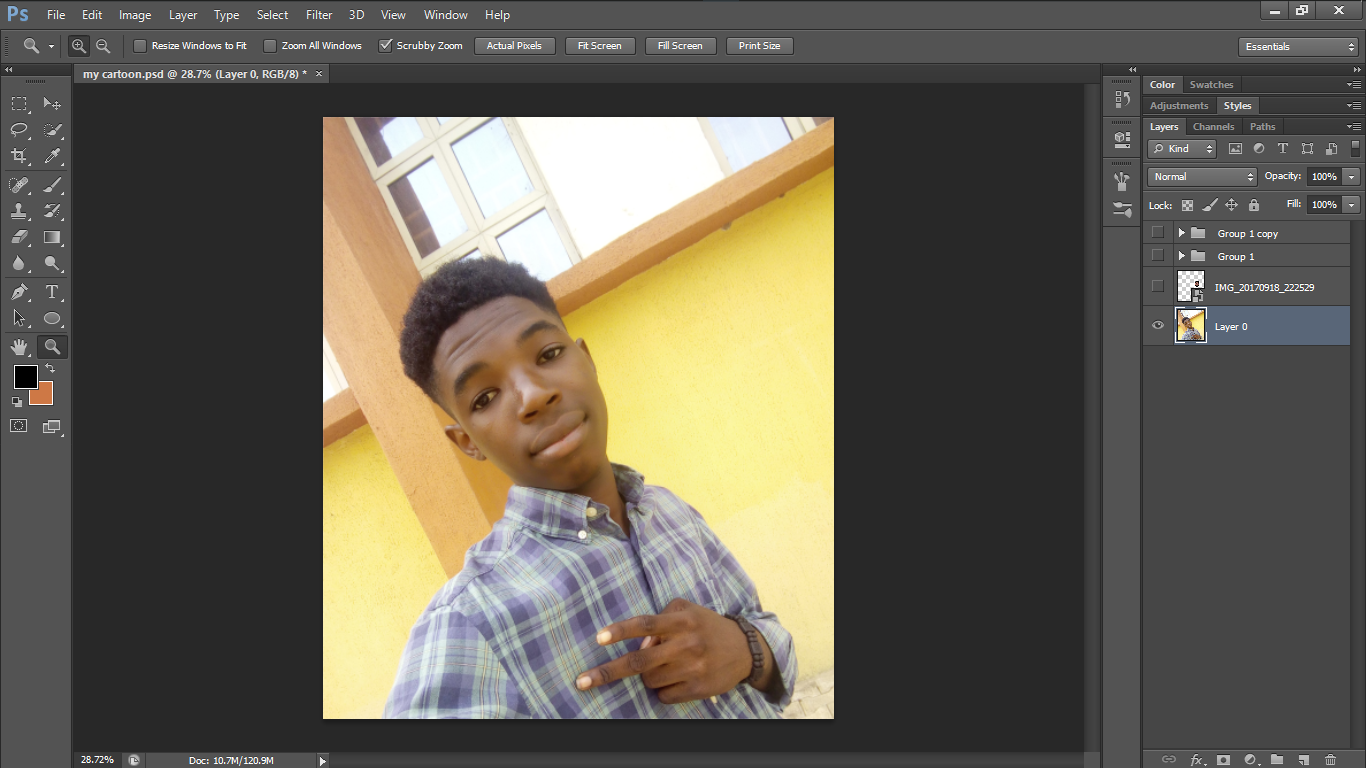The height and width of the screenshot is (768, 1366).
Task: Select the Blur tool
Action: [x=19, y=264]
